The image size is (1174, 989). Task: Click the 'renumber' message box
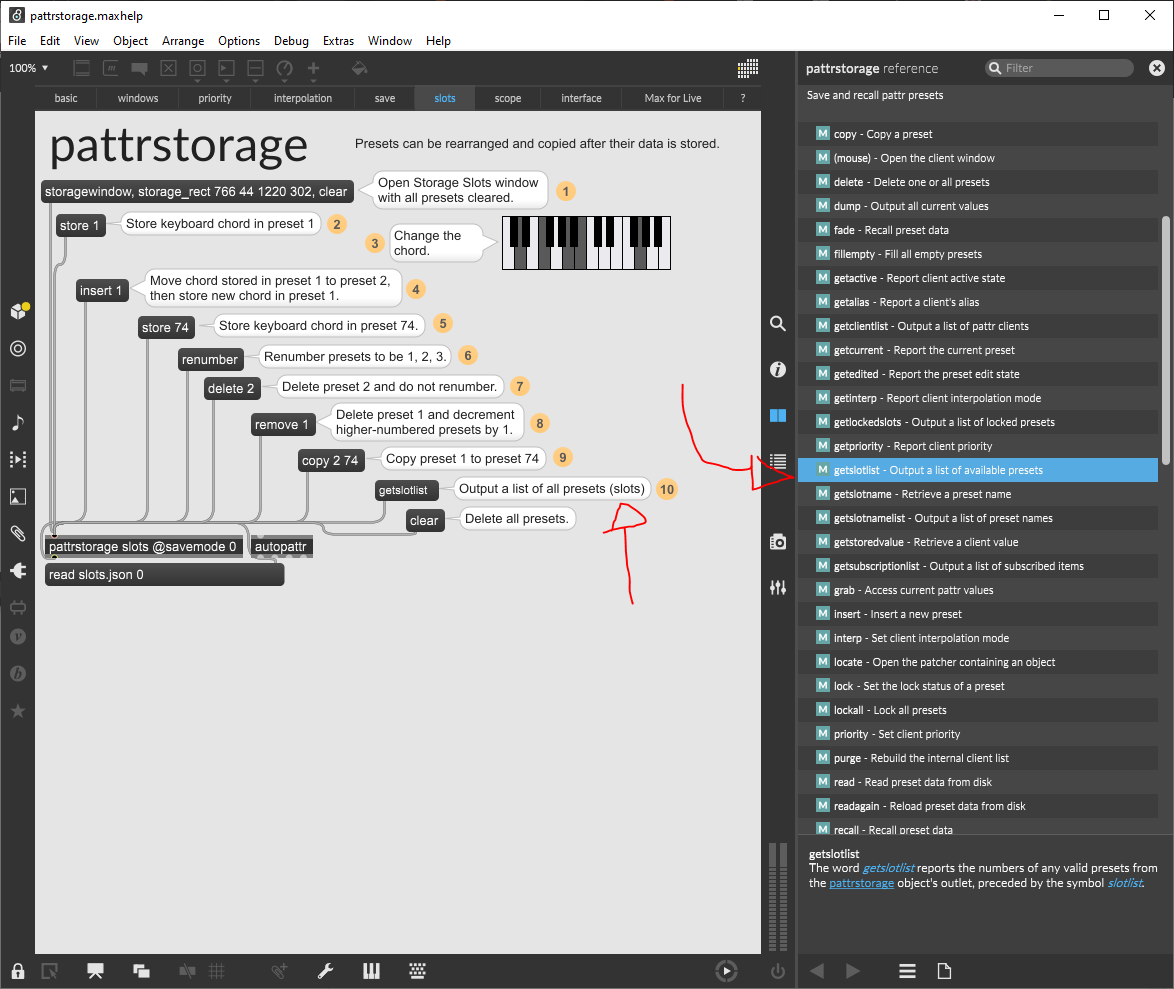pos(210,359)
